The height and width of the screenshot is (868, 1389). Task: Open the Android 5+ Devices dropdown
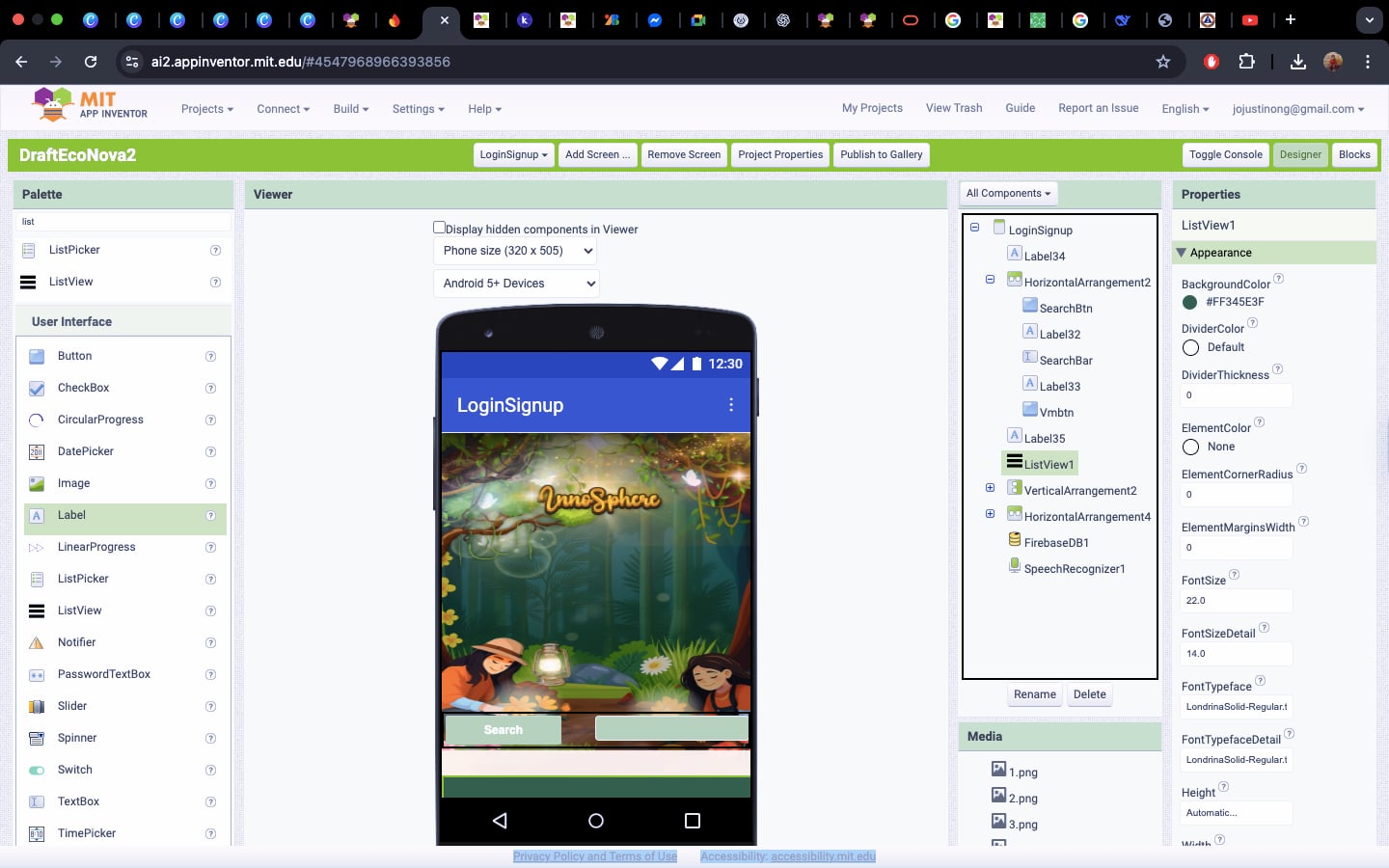pyautogui.click(x=516, y=284)
